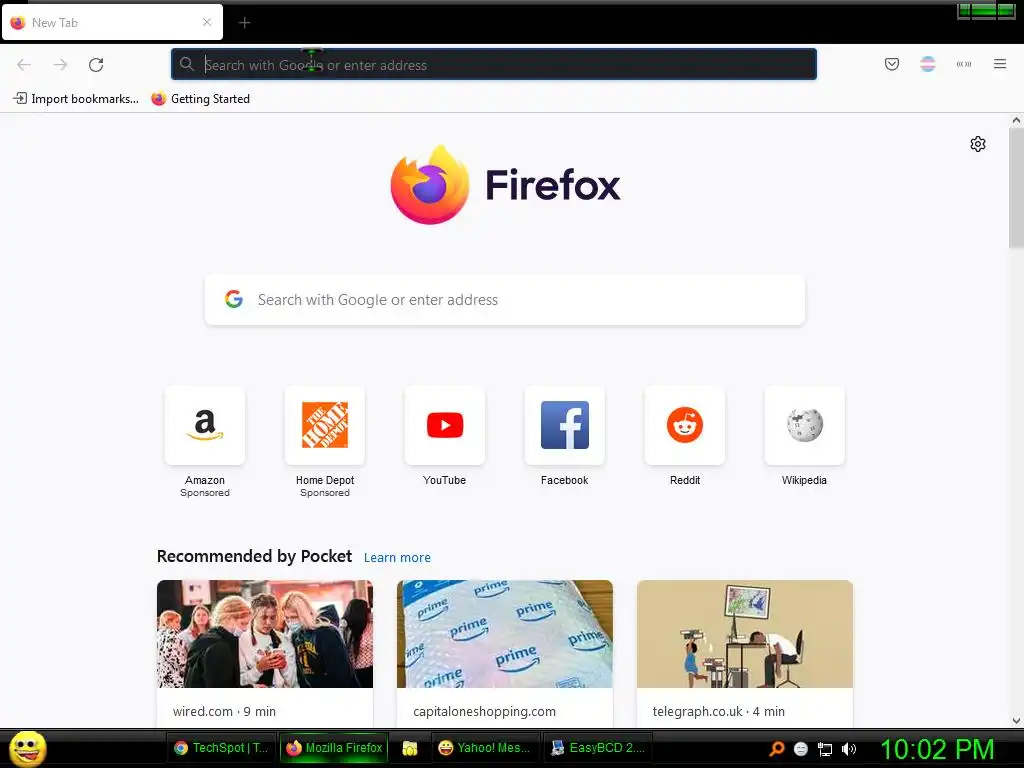Select the New Tab browser tab
The image size is (1024, 768).
pos(112,22)
